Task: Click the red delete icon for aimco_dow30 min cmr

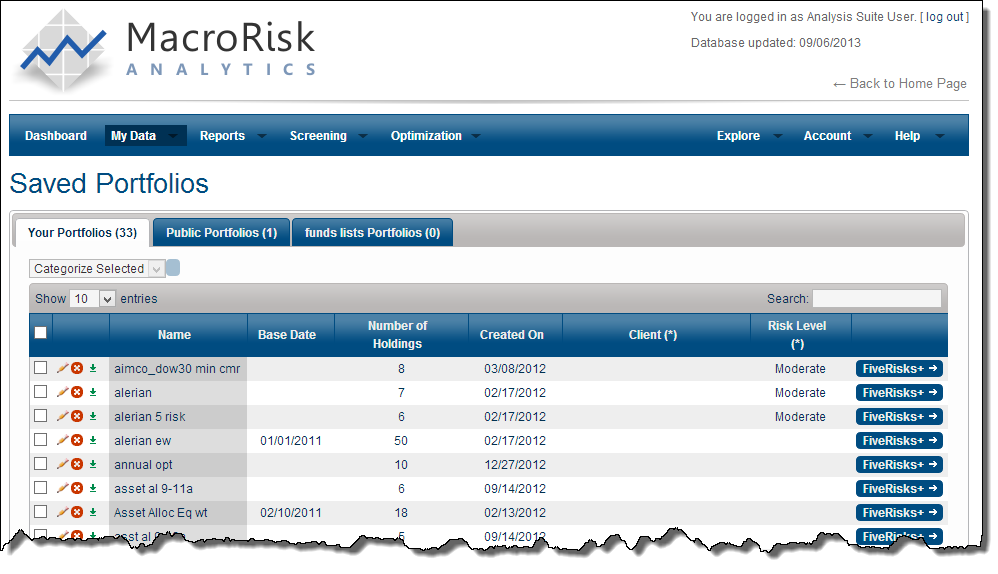Action: [x=77, y=368]
